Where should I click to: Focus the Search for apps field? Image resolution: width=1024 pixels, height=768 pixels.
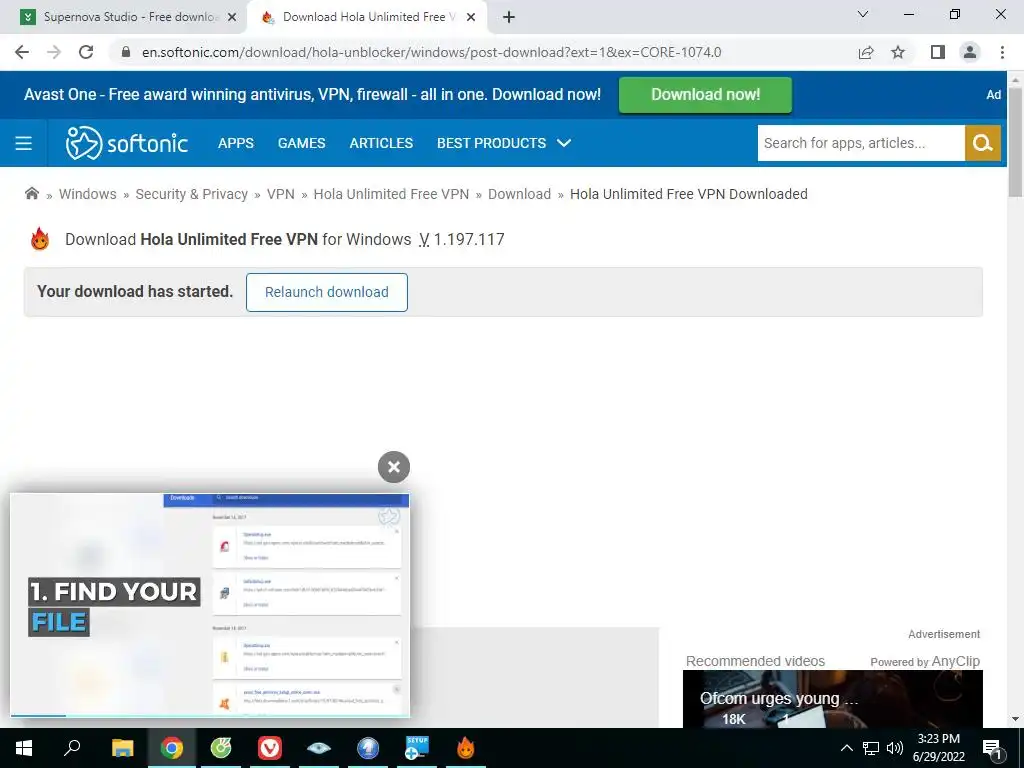point(861,143)
